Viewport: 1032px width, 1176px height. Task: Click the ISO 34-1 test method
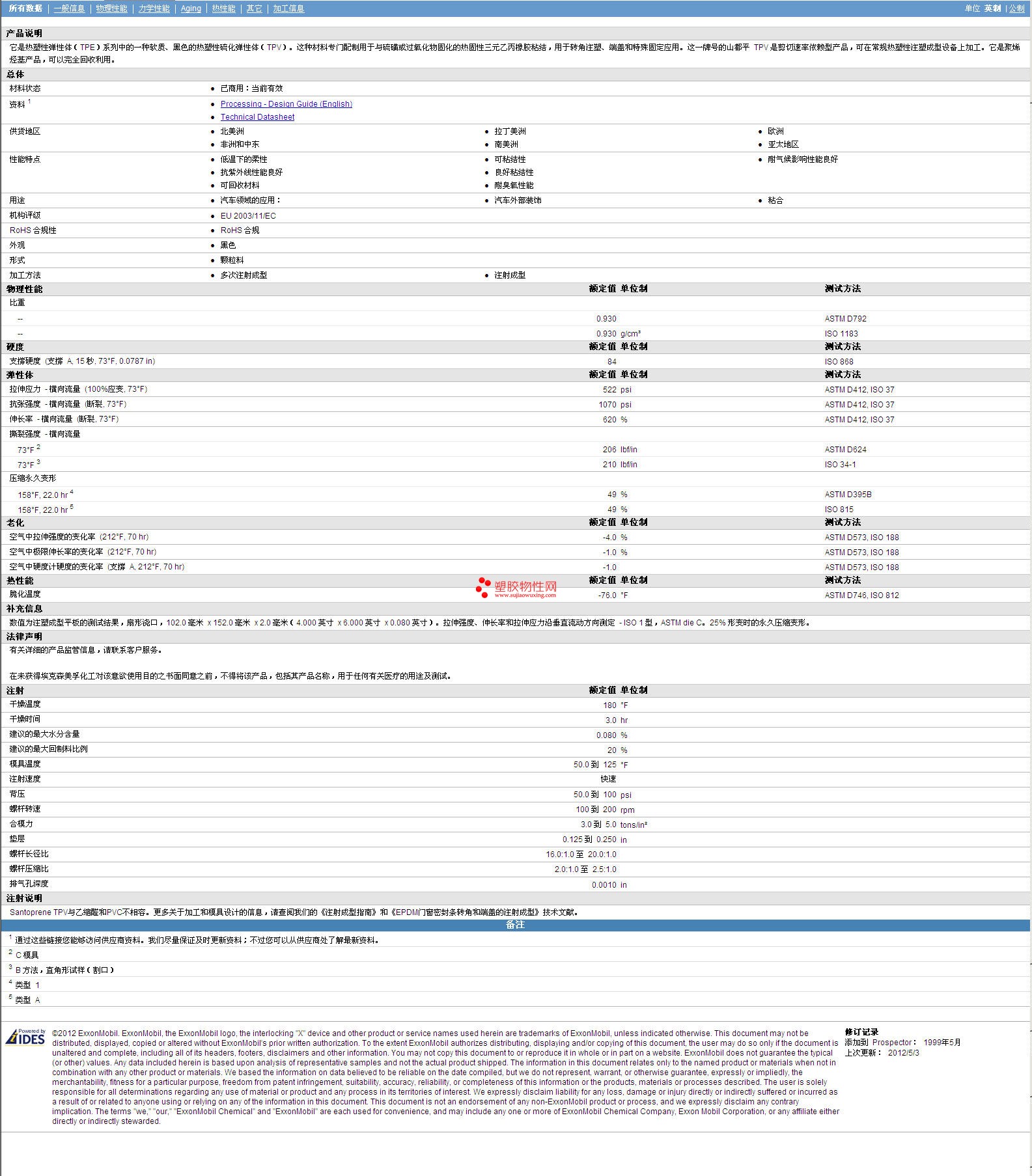click(x=840, y=465)
